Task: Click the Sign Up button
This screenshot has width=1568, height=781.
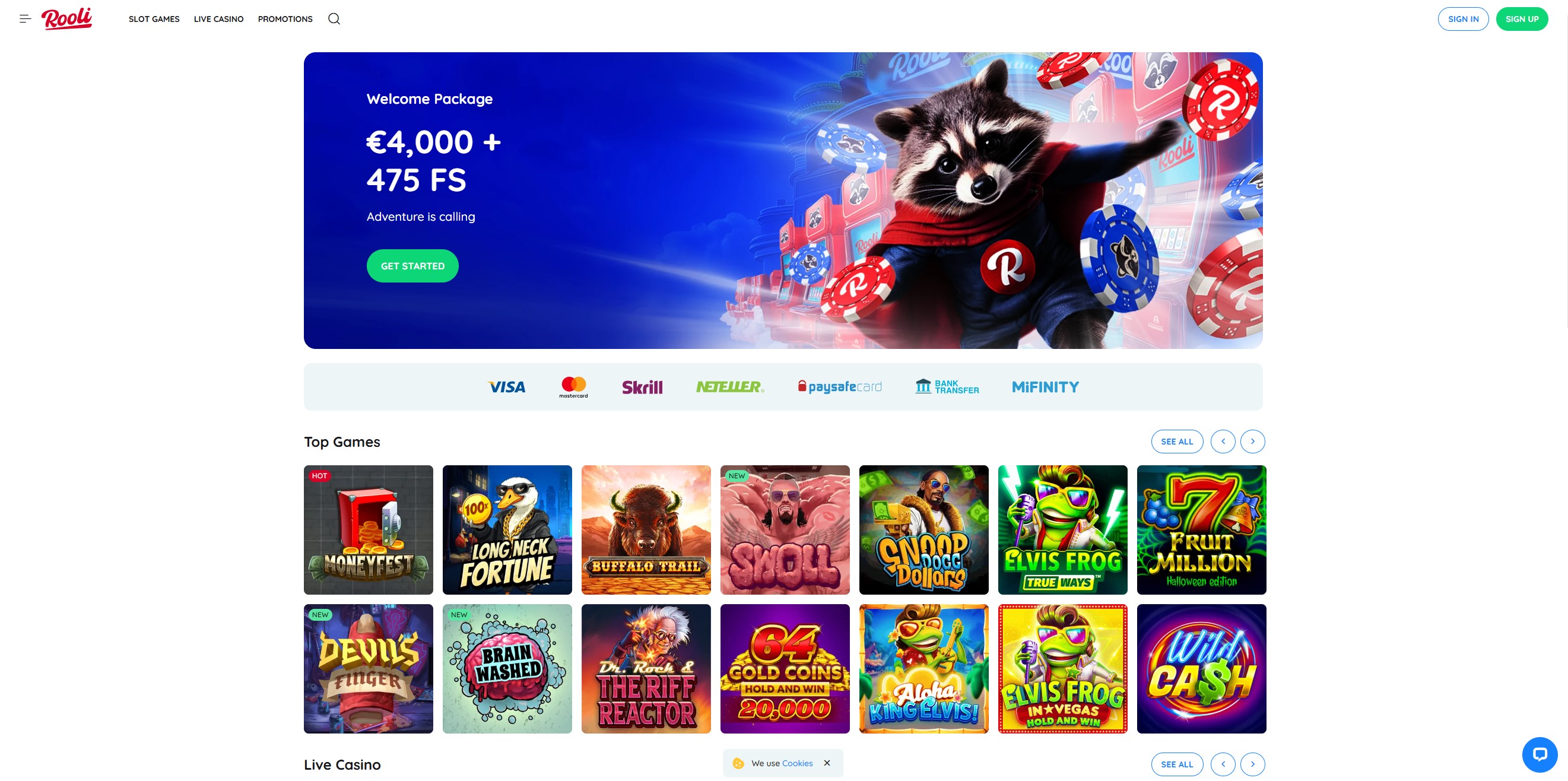Action: 1522,19
